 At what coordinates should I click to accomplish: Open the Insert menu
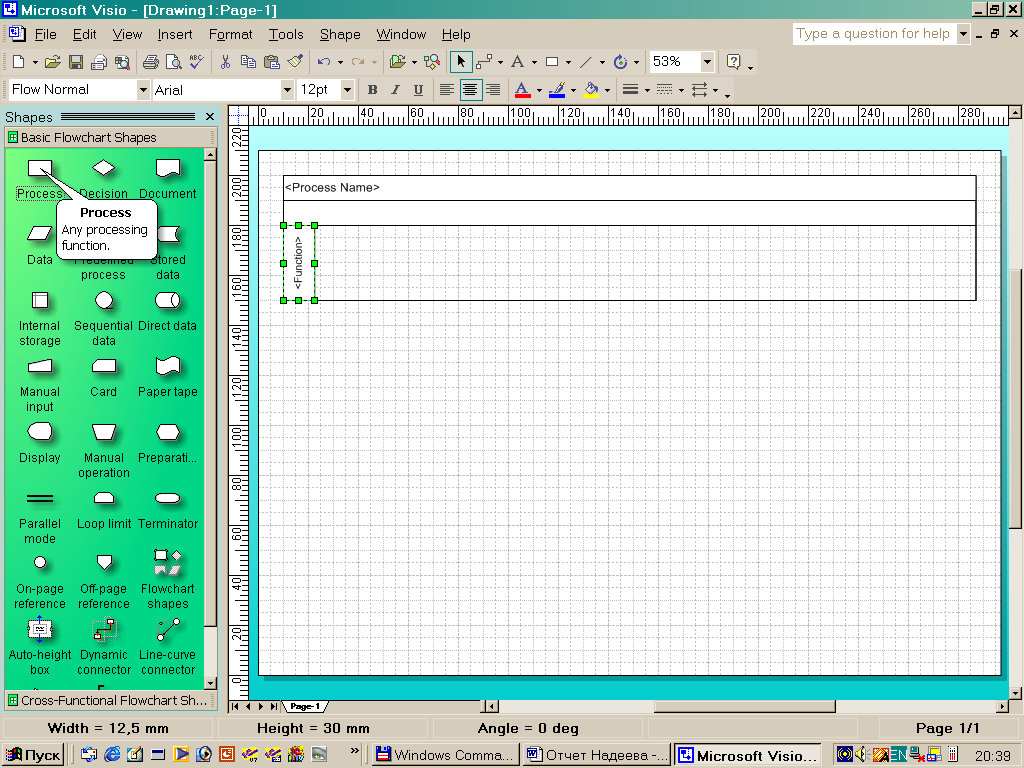174,34
